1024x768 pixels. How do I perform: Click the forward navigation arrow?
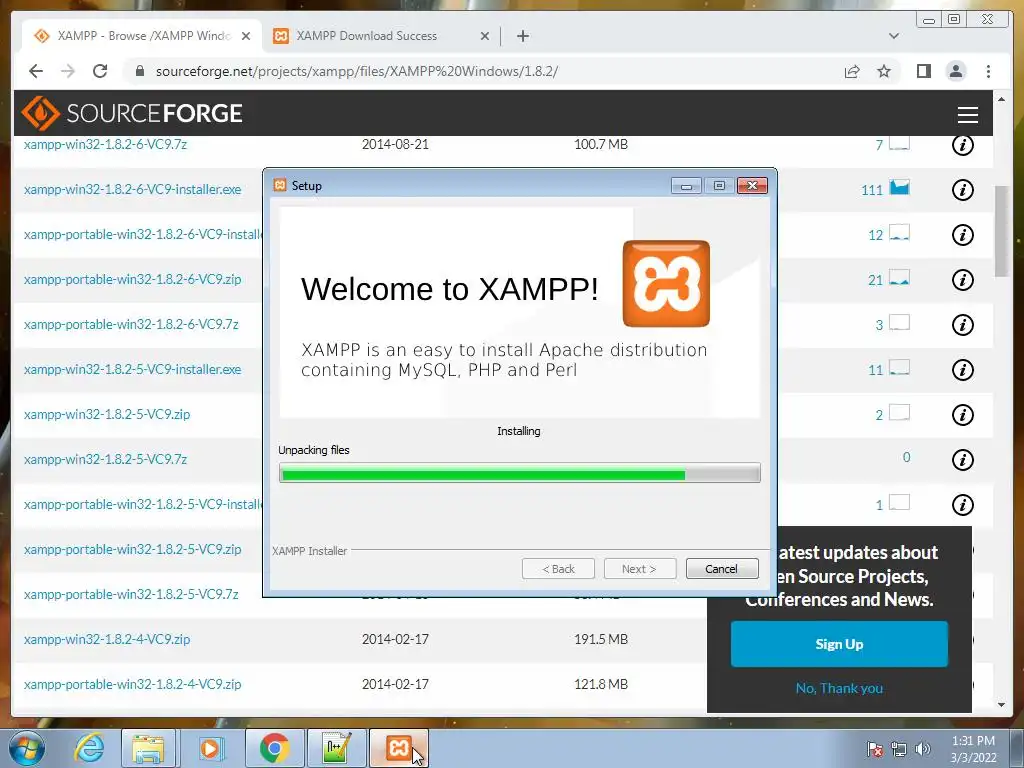(x=68, y=71)
